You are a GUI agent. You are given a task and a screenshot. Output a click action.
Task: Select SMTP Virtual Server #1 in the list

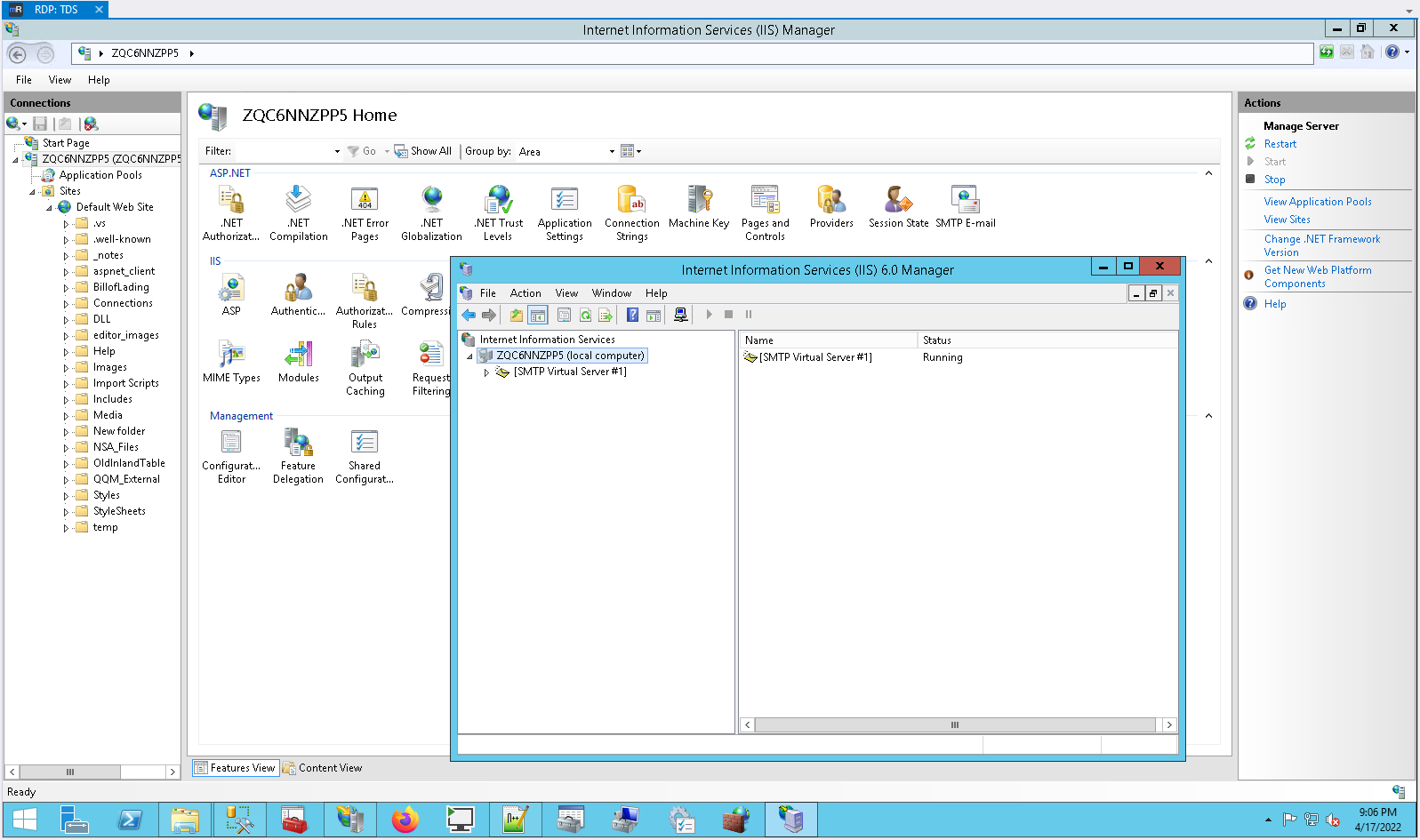815,357
